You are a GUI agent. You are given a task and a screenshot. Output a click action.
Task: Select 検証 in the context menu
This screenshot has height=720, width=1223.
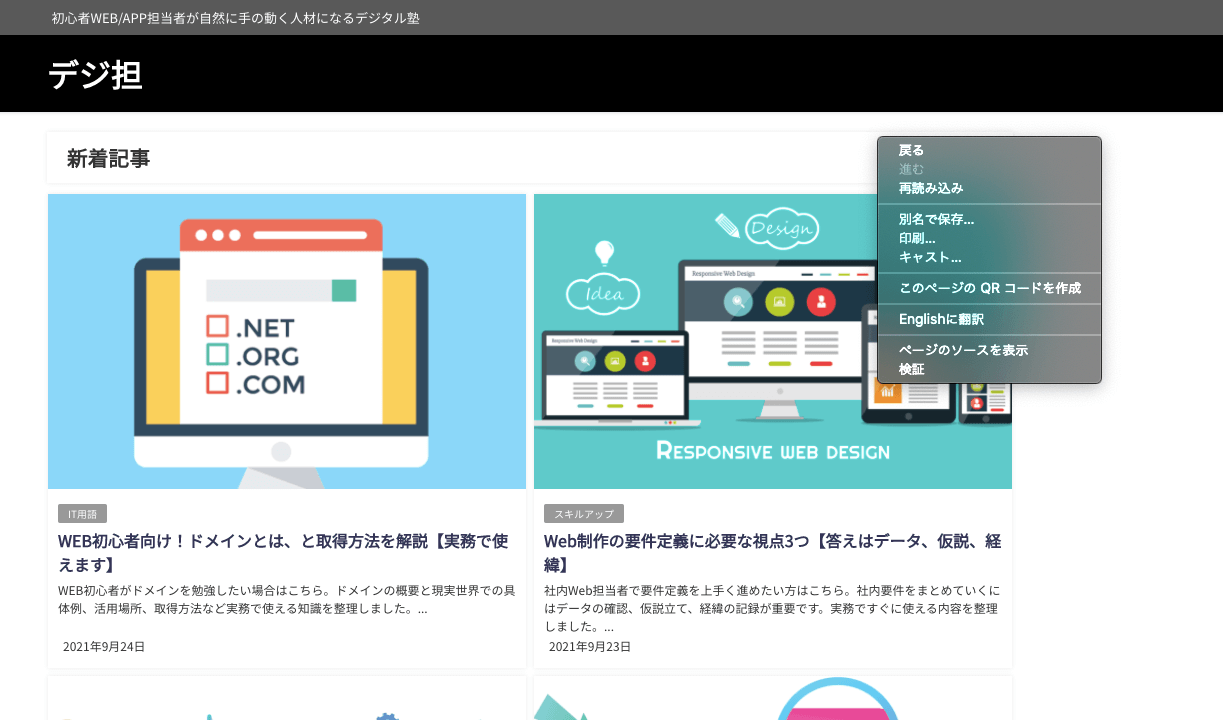pyautogui.click(x=989, y=369)
